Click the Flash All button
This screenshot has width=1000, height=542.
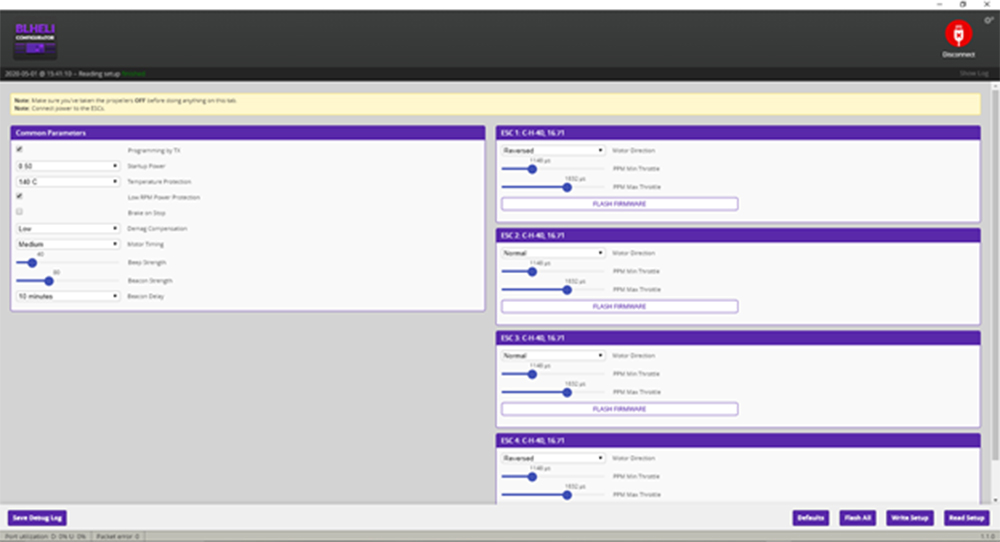coord(858,518)
